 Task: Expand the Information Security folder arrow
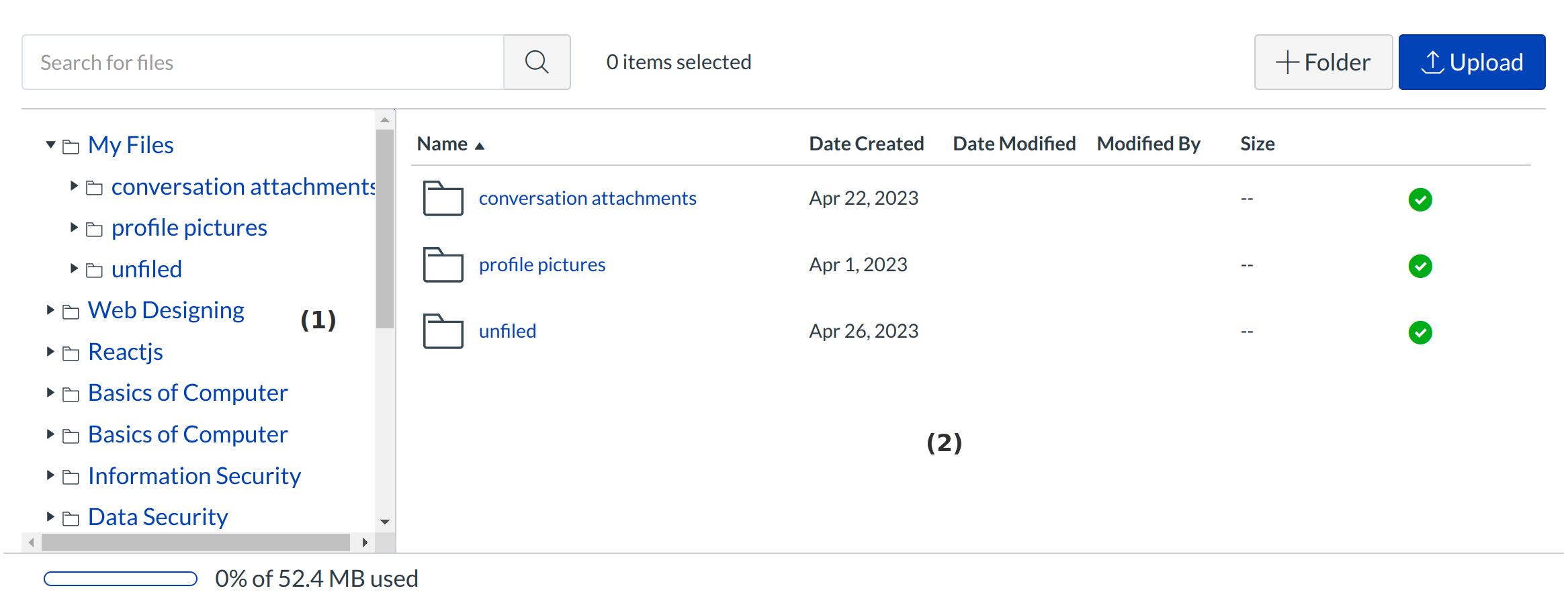point(50,476)
